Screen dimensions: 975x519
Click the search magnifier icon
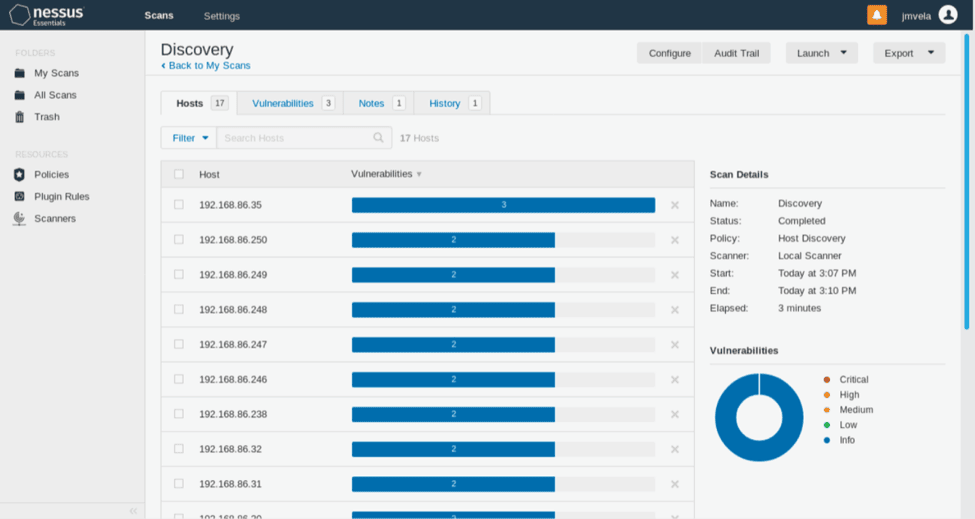378,138
